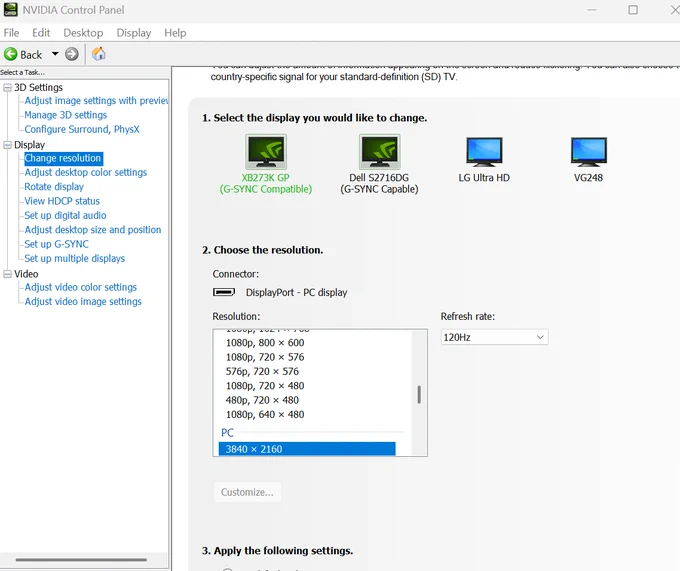Viewport: 680px width, 571px height.
Task: Click the Back button label
Action: tap(31, 55)
